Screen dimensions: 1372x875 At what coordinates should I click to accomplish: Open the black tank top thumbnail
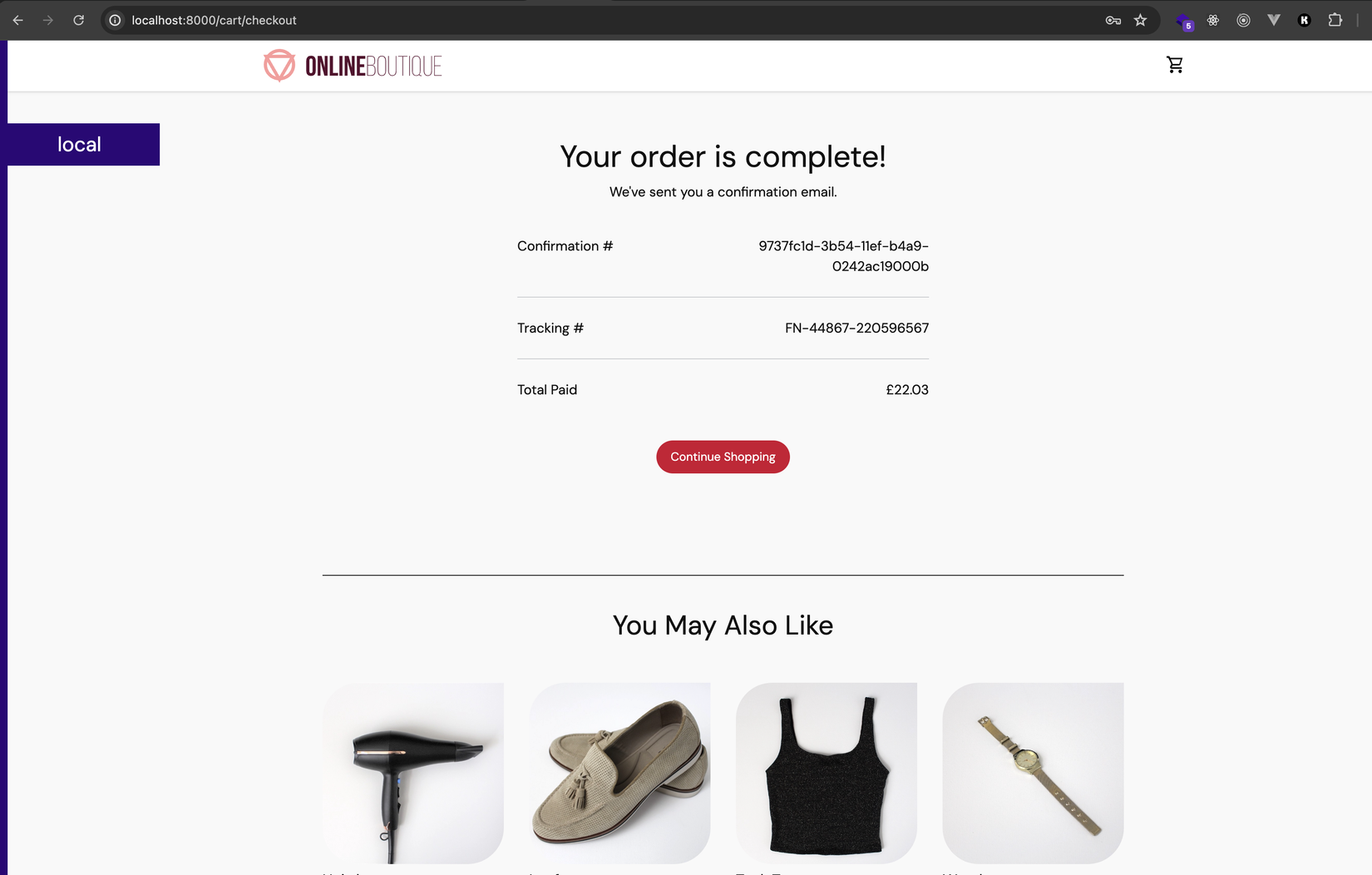point(827,773)
